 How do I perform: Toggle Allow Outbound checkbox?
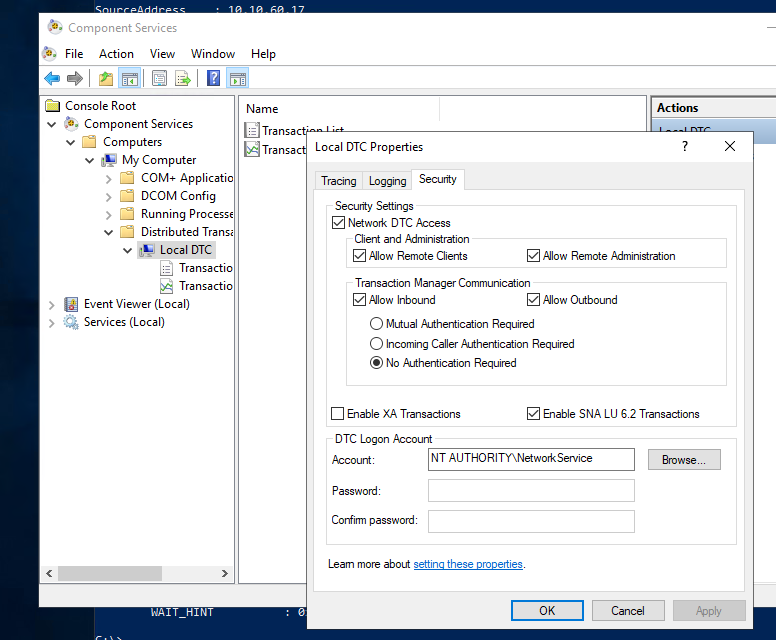tap(533, 300)
